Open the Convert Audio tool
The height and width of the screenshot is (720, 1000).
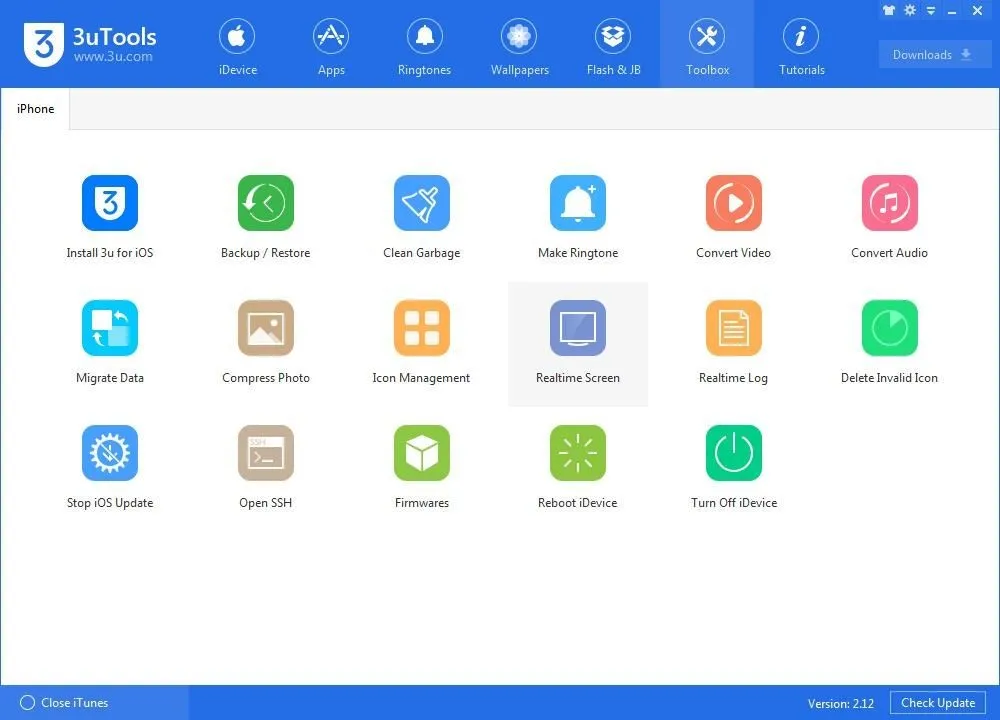click(x=889, y=204)
